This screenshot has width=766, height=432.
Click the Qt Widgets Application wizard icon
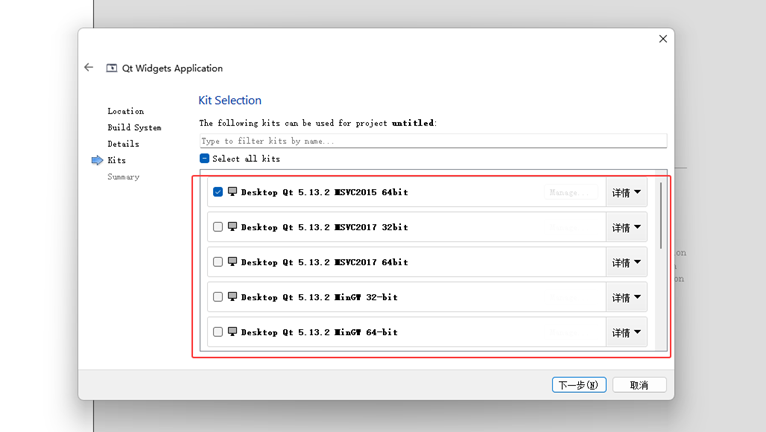pos(111,68)
